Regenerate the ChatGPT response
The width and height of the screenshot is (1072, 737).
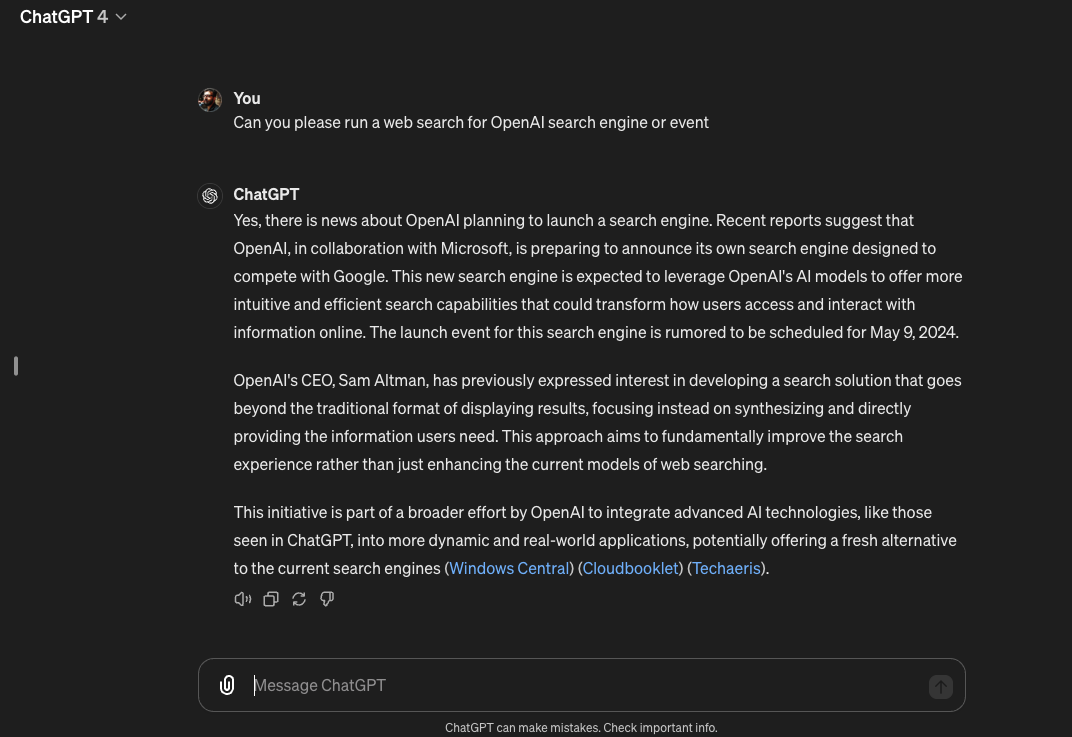[x=298, y=599]
